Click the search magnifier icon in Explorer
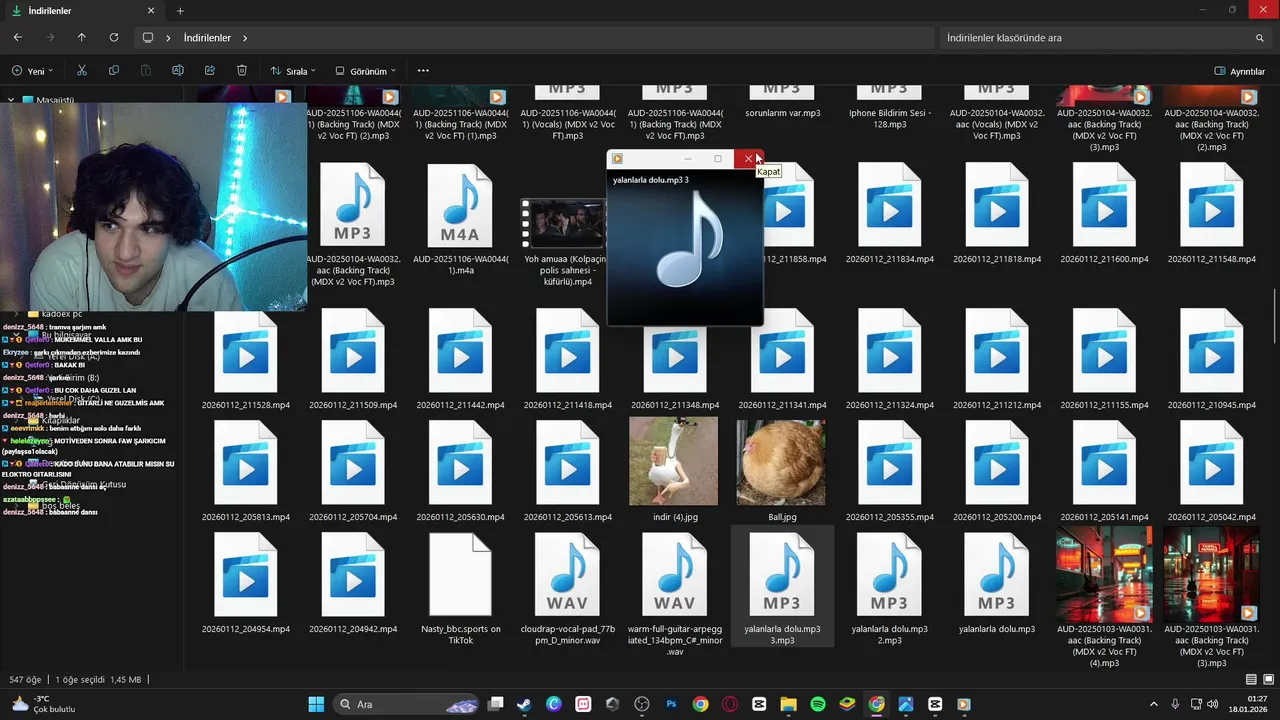Image resolution: width=1280 pixels, height=720 pixels. 1260,38
